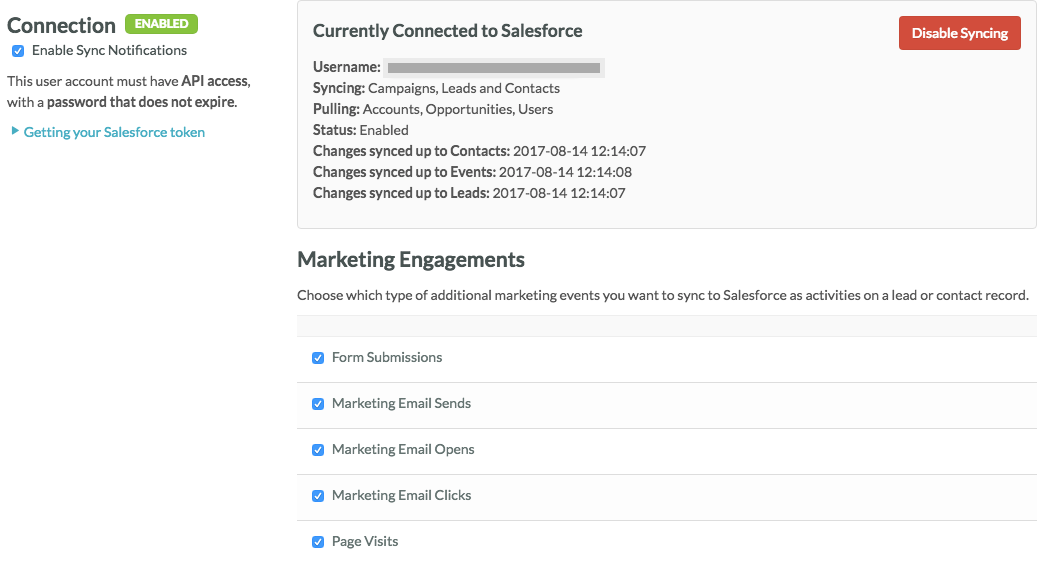
Task: Click the Page Visits label text
Action: pos(365,542)
